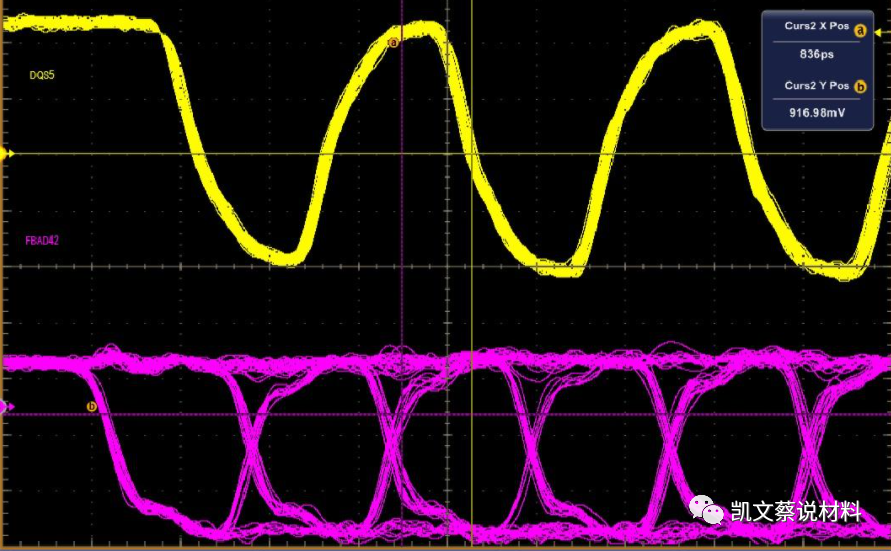The image size is (891, 551).
Task: Select the yellow channel ground level marker
Action: click(7, 153)
